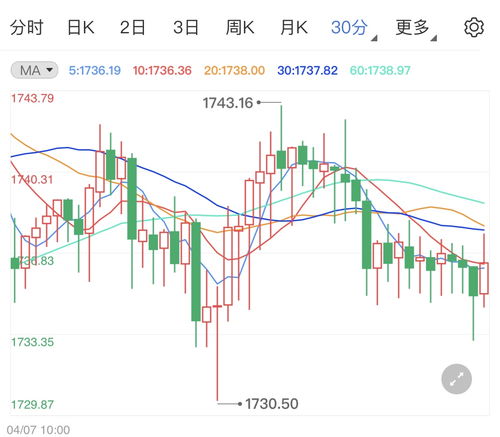Click the 1743.16 high price marker
Image resolution: width=500 pixels, height=437 pixels.
coord(228,103)
